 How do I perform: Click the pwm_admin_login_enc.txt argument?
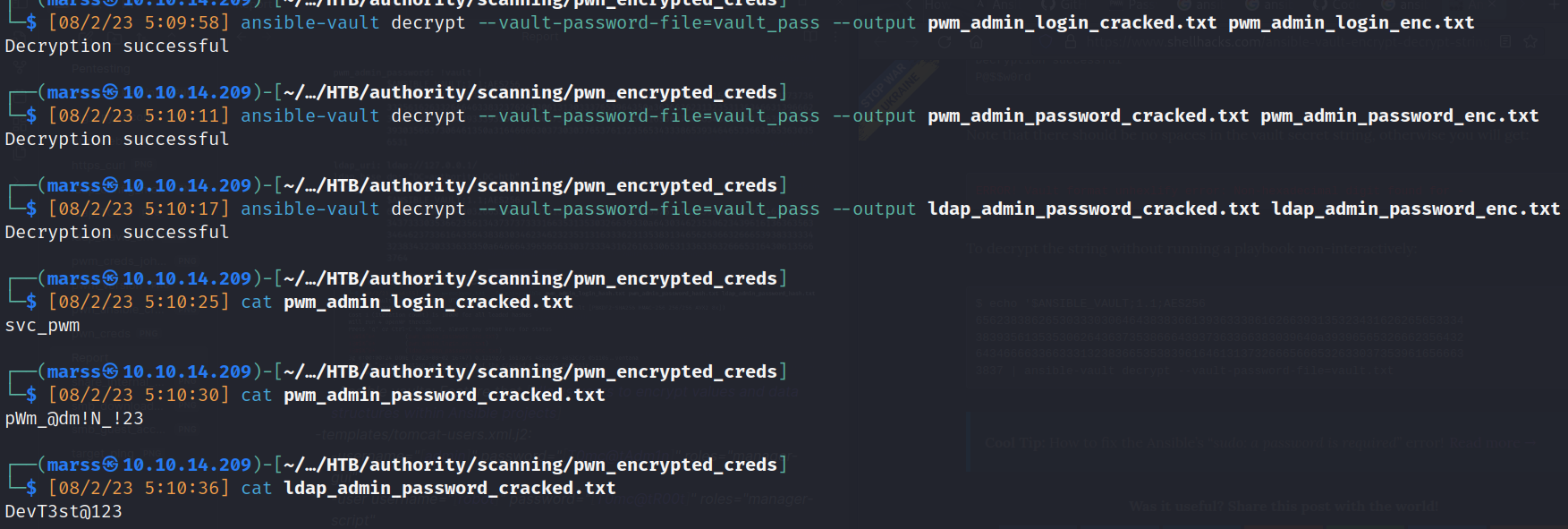click(1351, 22)
